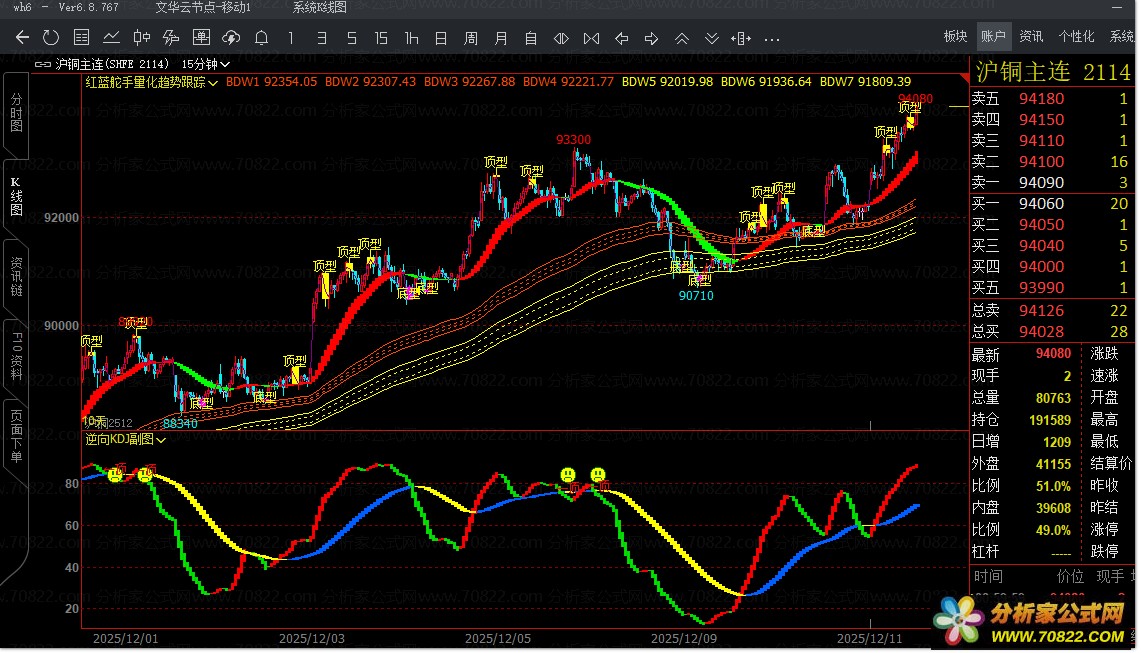Open the cloud sync icon
This screenshot has height=653, width=1141.
pos(231,38)
